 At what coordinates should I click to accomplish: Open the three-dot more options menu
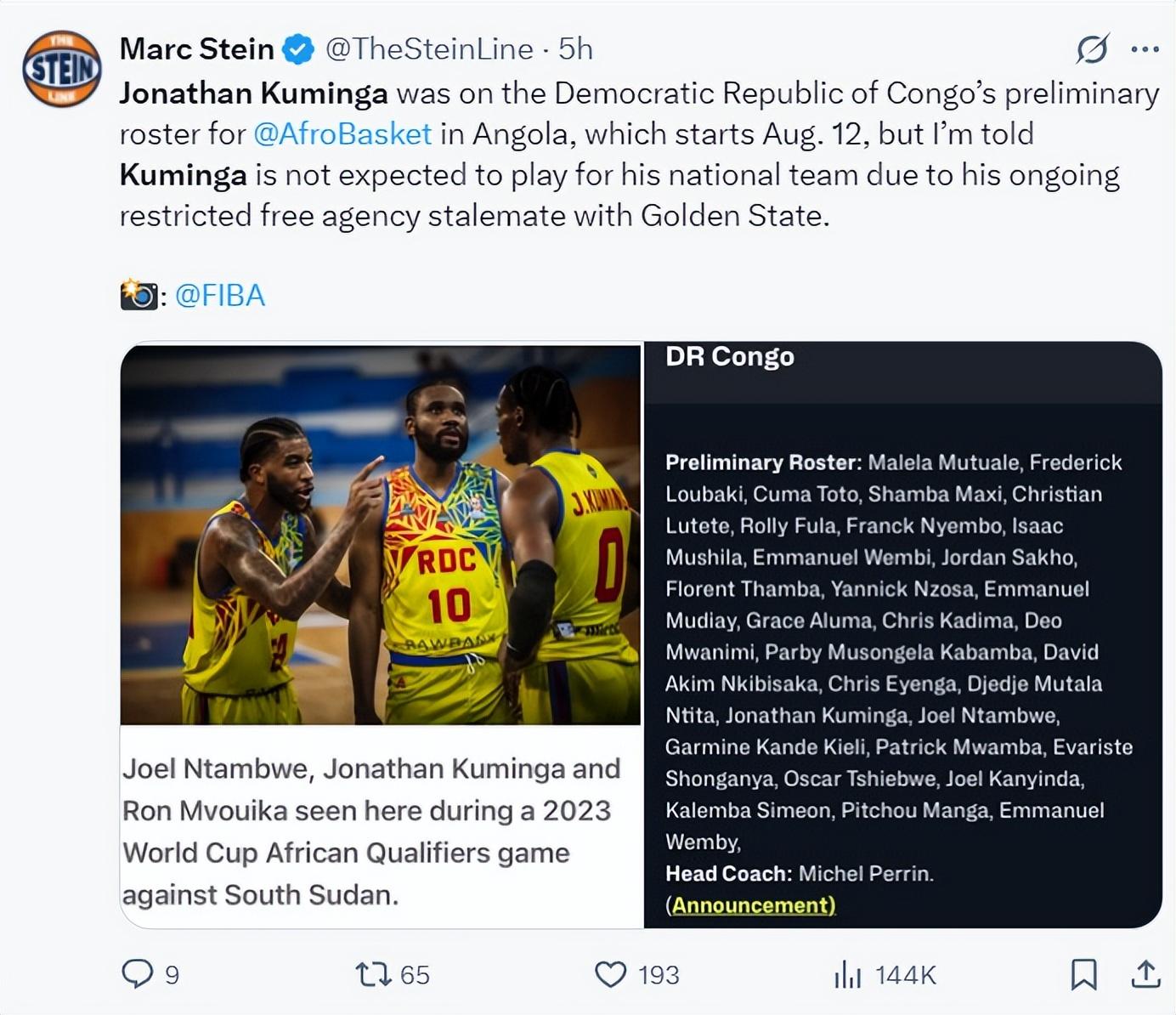[x=1145, y=49]
